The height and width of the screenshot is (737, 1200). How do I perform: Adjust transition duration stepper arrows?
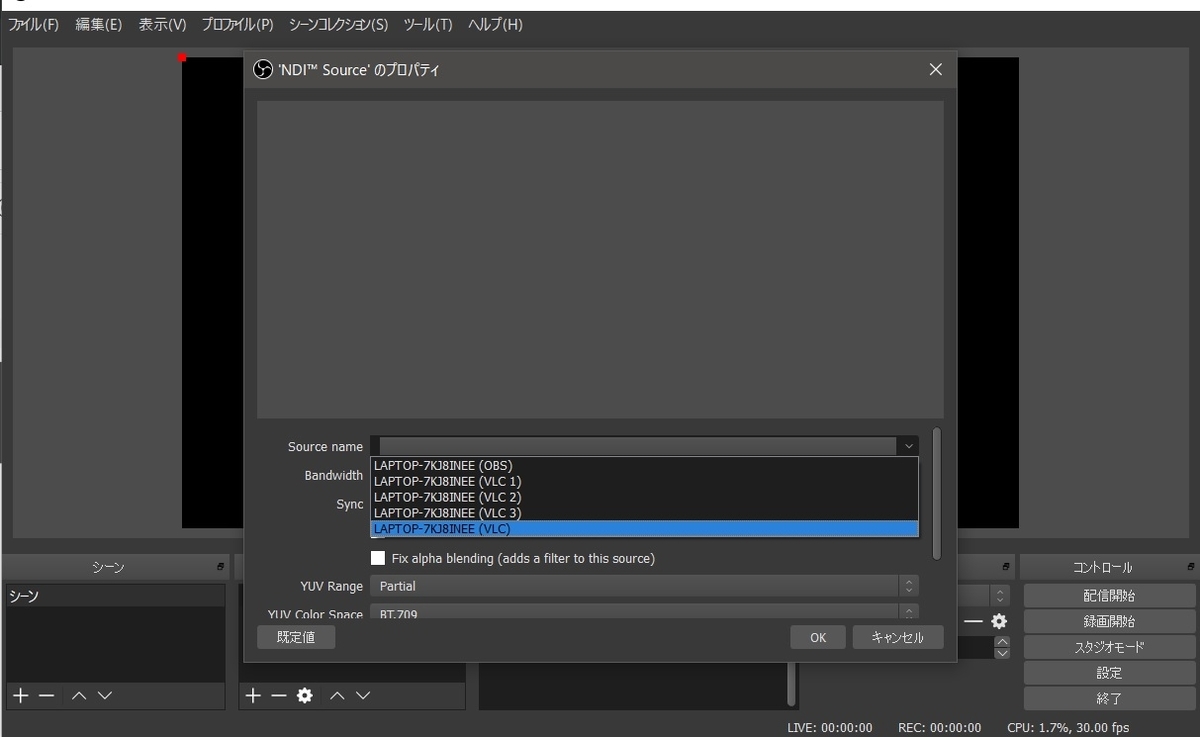pos(1002,647)
